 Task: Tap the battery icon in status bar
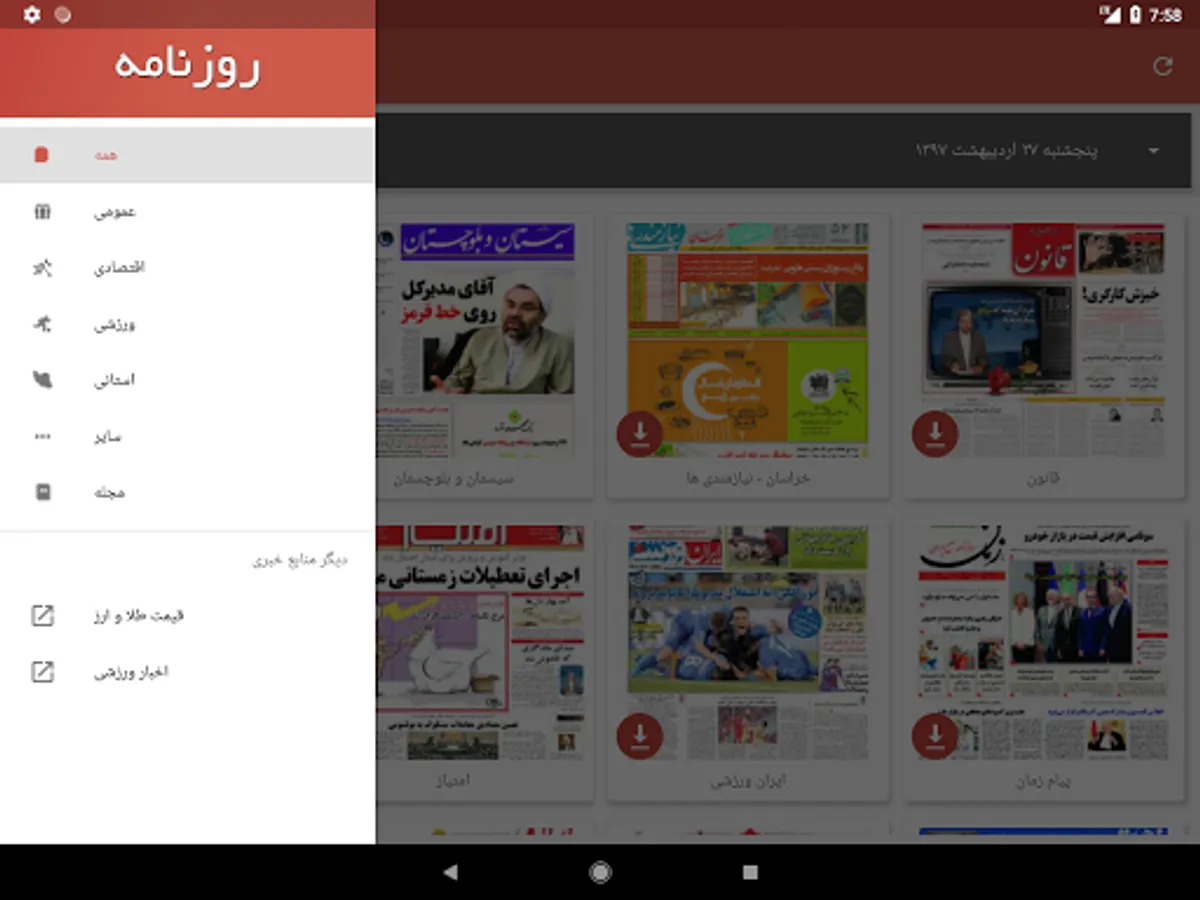coord(1134,14)
